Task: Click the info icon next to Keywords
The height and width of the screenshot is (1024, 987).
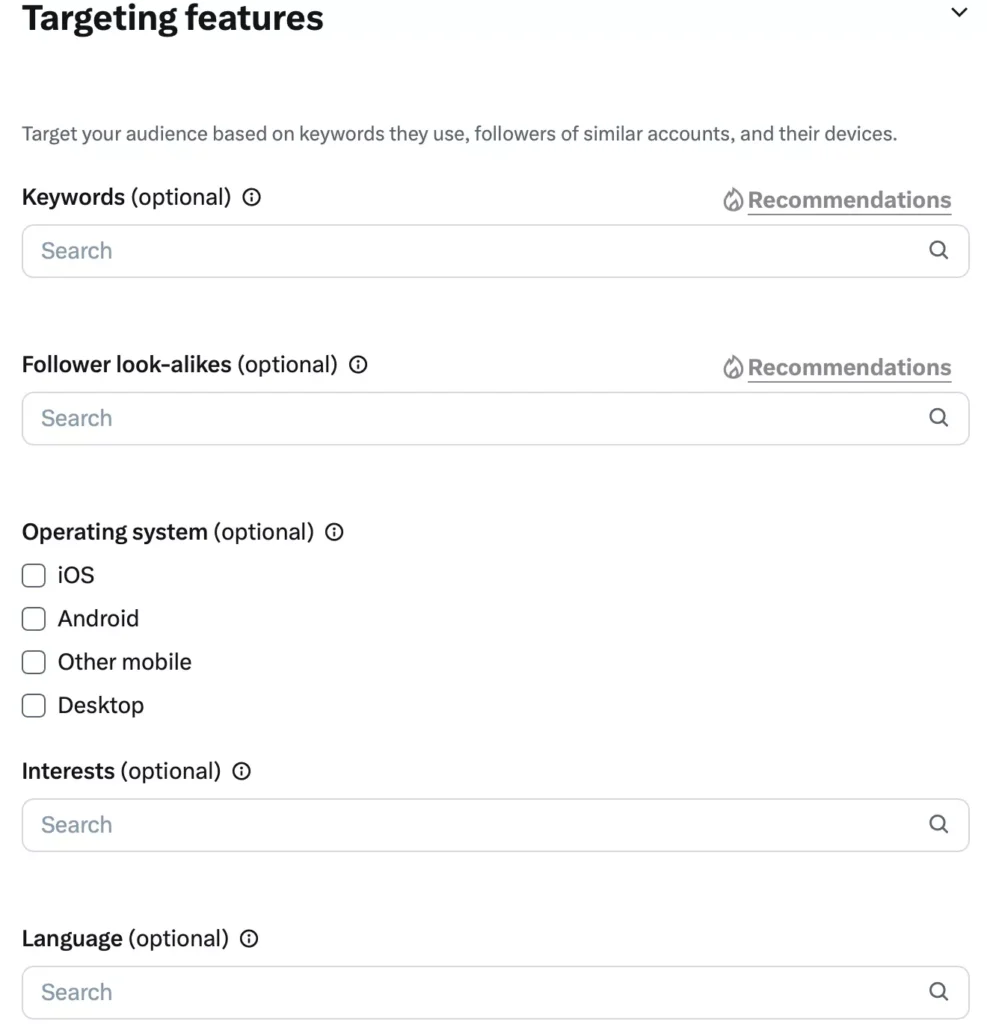Action: coord(250,197)
